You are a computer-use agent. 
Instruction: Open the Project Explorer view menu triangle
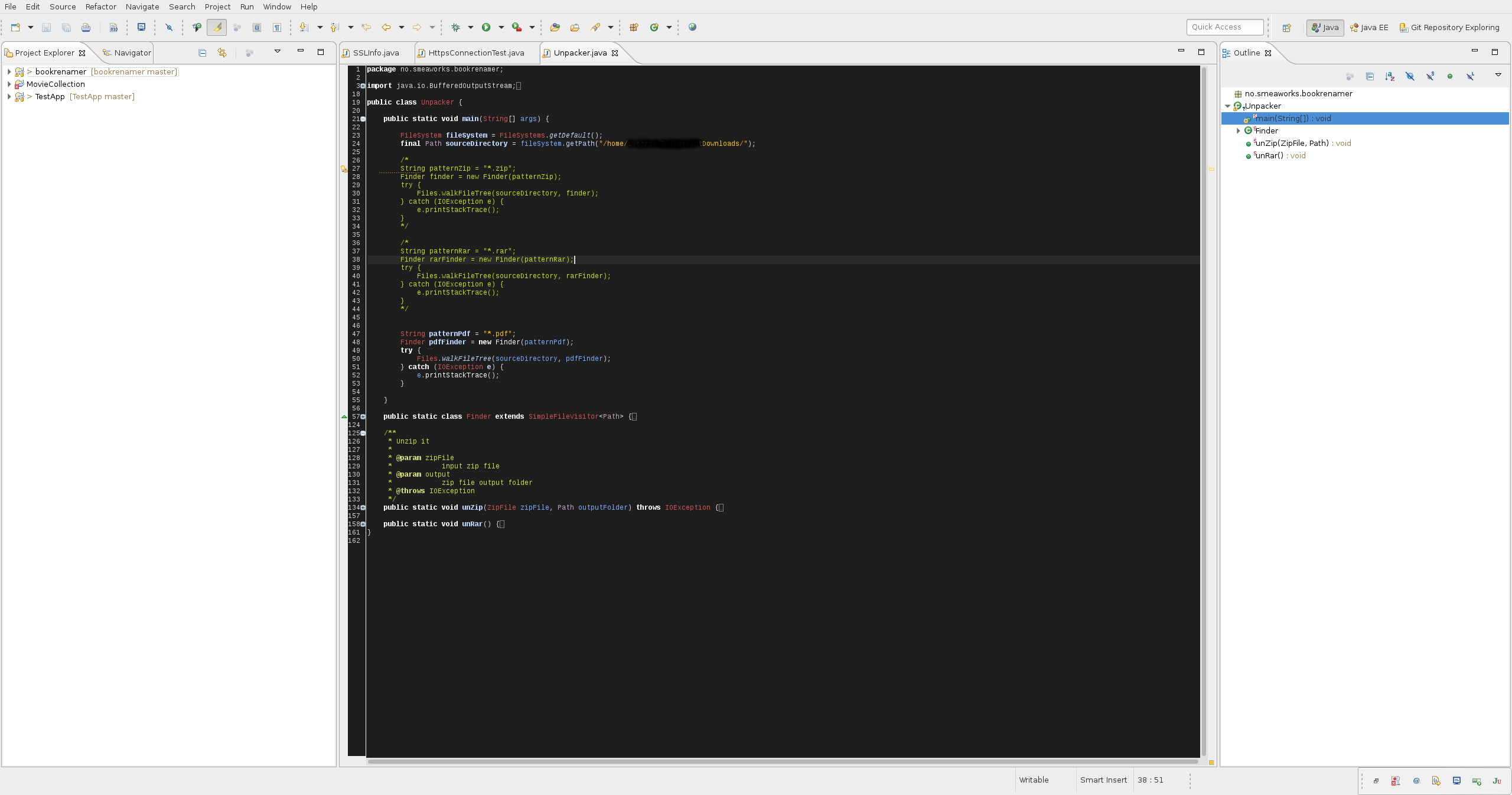(x=277, y=52)
